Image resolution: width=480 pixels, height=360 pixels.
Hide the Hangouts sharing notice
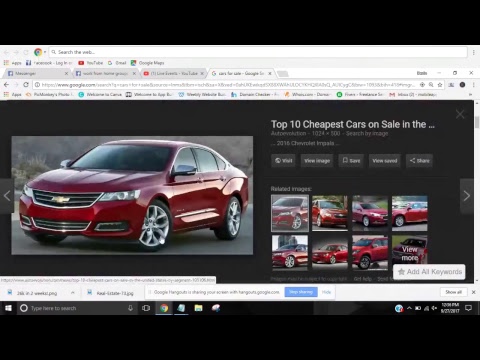pos(326,292)
